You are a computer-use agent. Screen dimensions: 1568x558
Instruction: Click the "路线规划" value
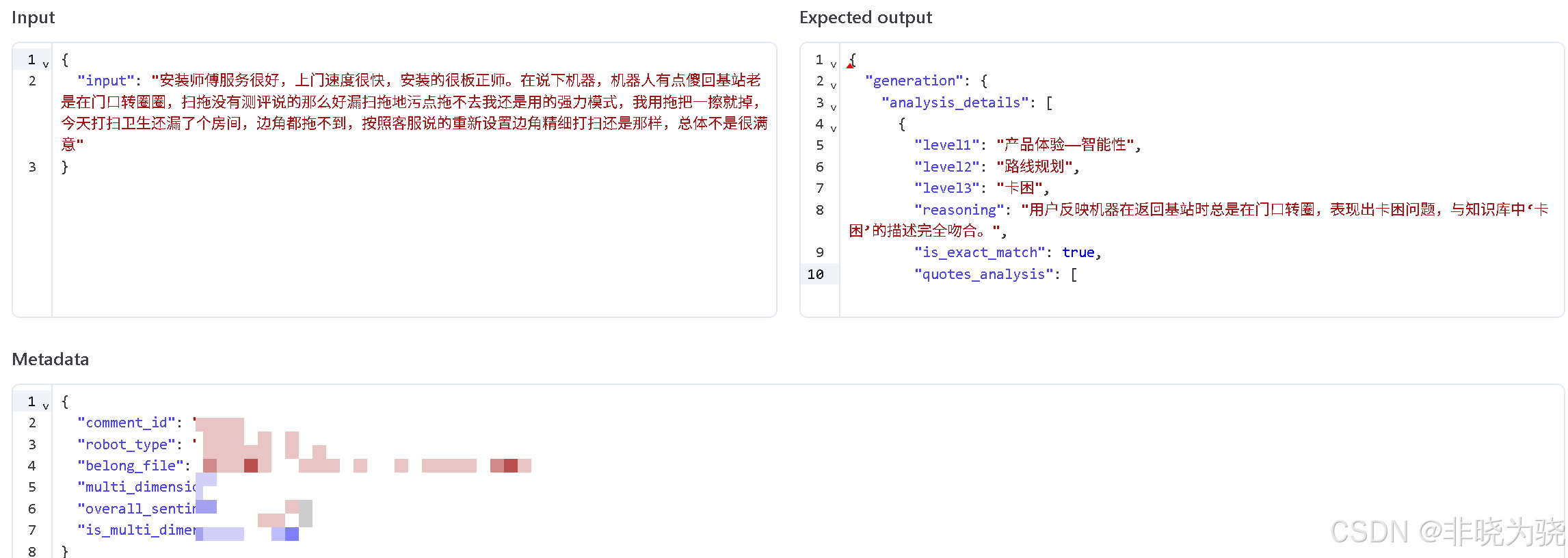pos(1034,167)
